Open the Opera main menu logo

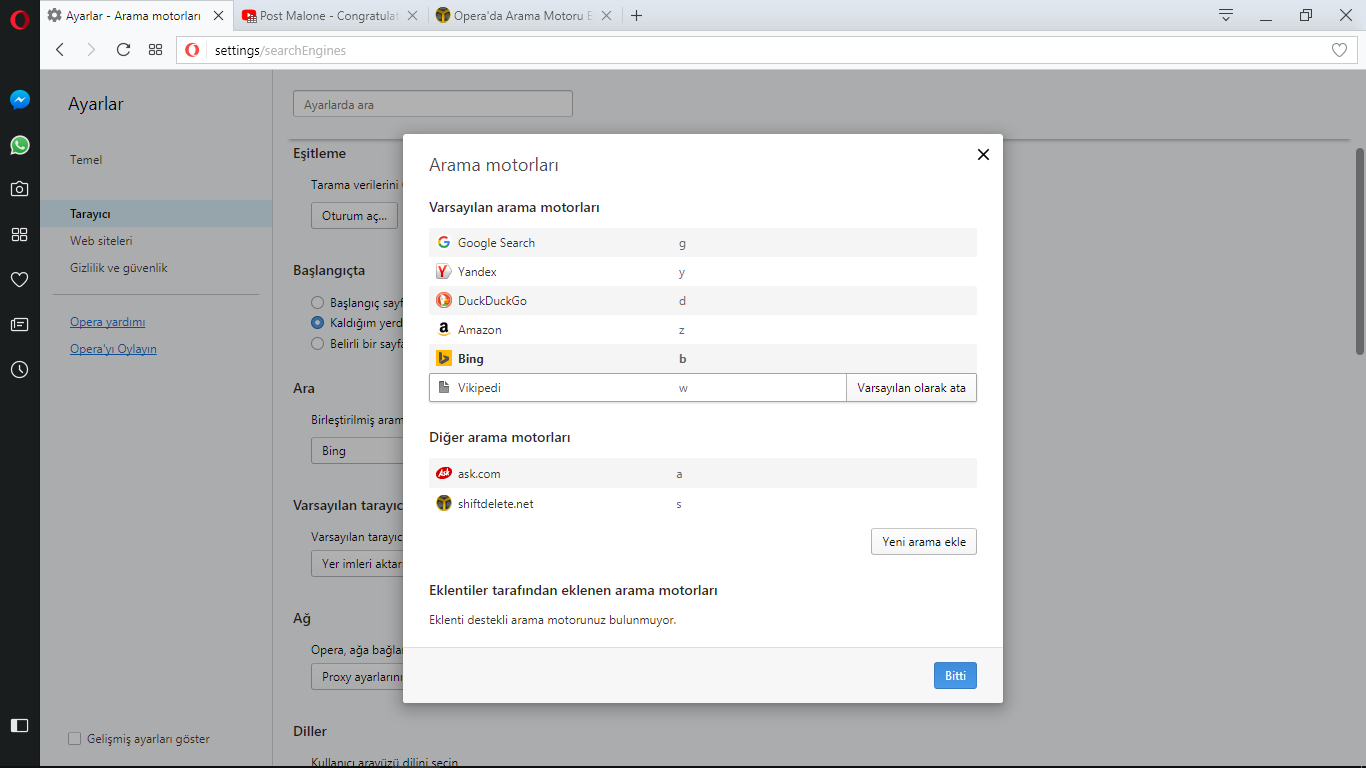19,20
